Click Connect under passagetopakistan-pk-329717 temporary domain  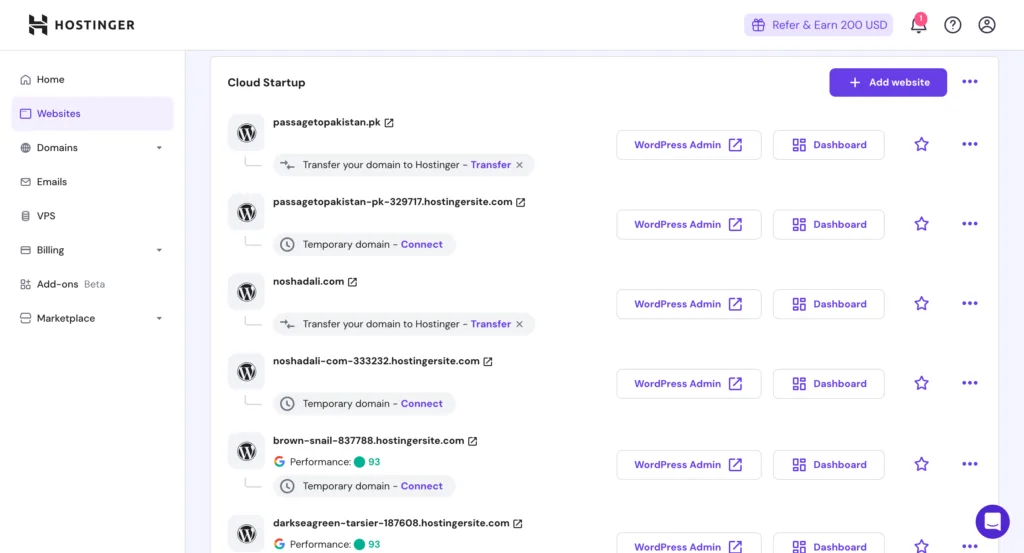[x=421, y=244]
